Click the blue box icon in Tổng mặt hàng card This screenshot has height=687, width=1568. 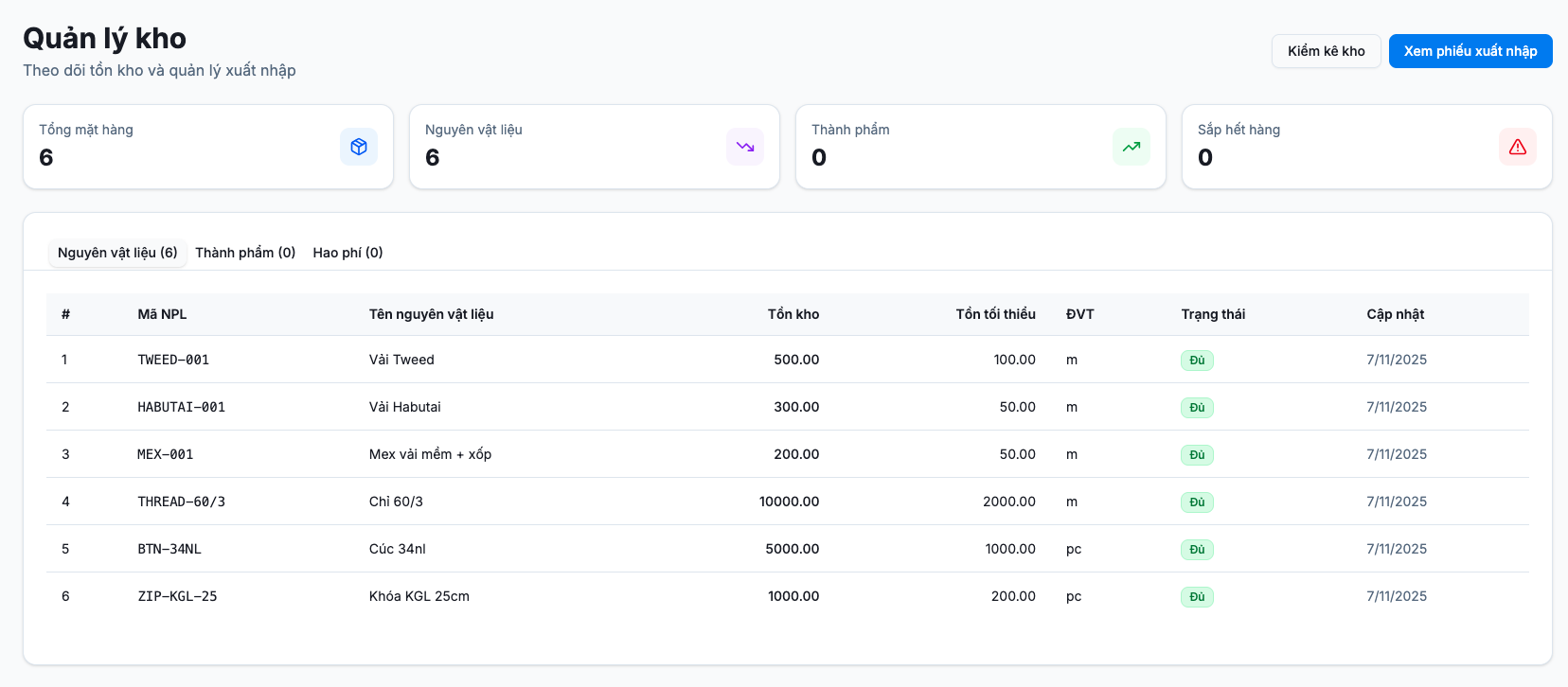point(358,147)
